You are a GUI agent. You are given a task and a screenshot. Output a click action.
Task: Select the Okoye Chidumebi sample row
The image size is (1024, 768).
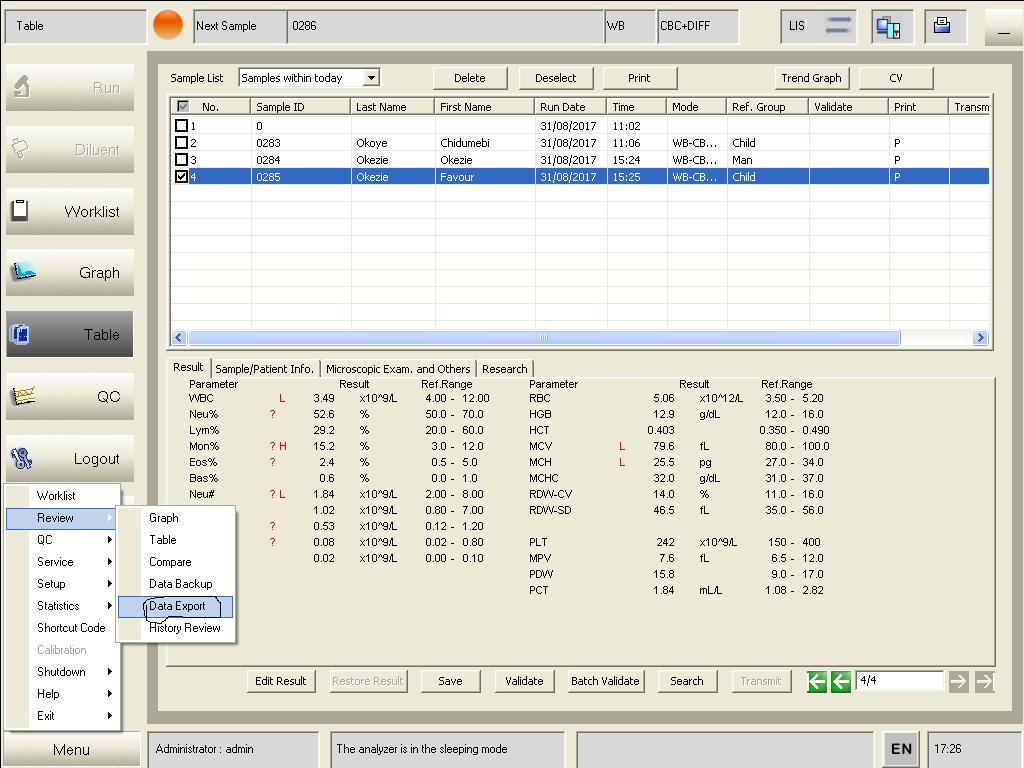(581, 142)
